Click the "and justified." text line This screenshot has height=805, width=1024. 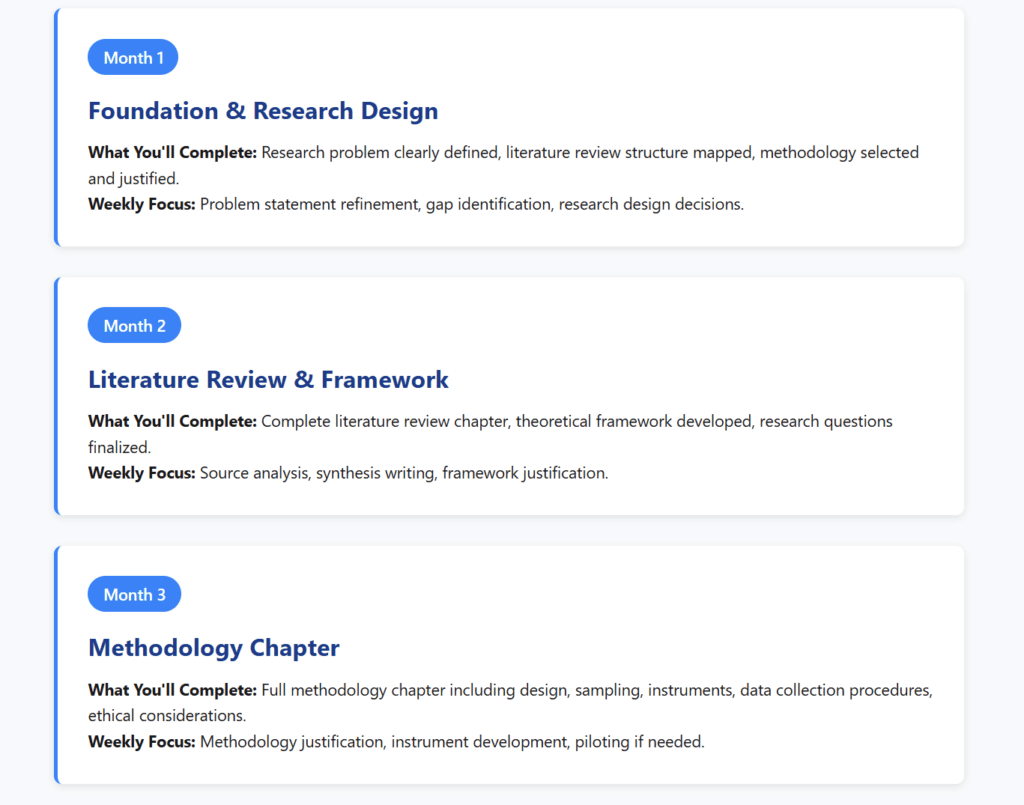click(x=133, y=179)
